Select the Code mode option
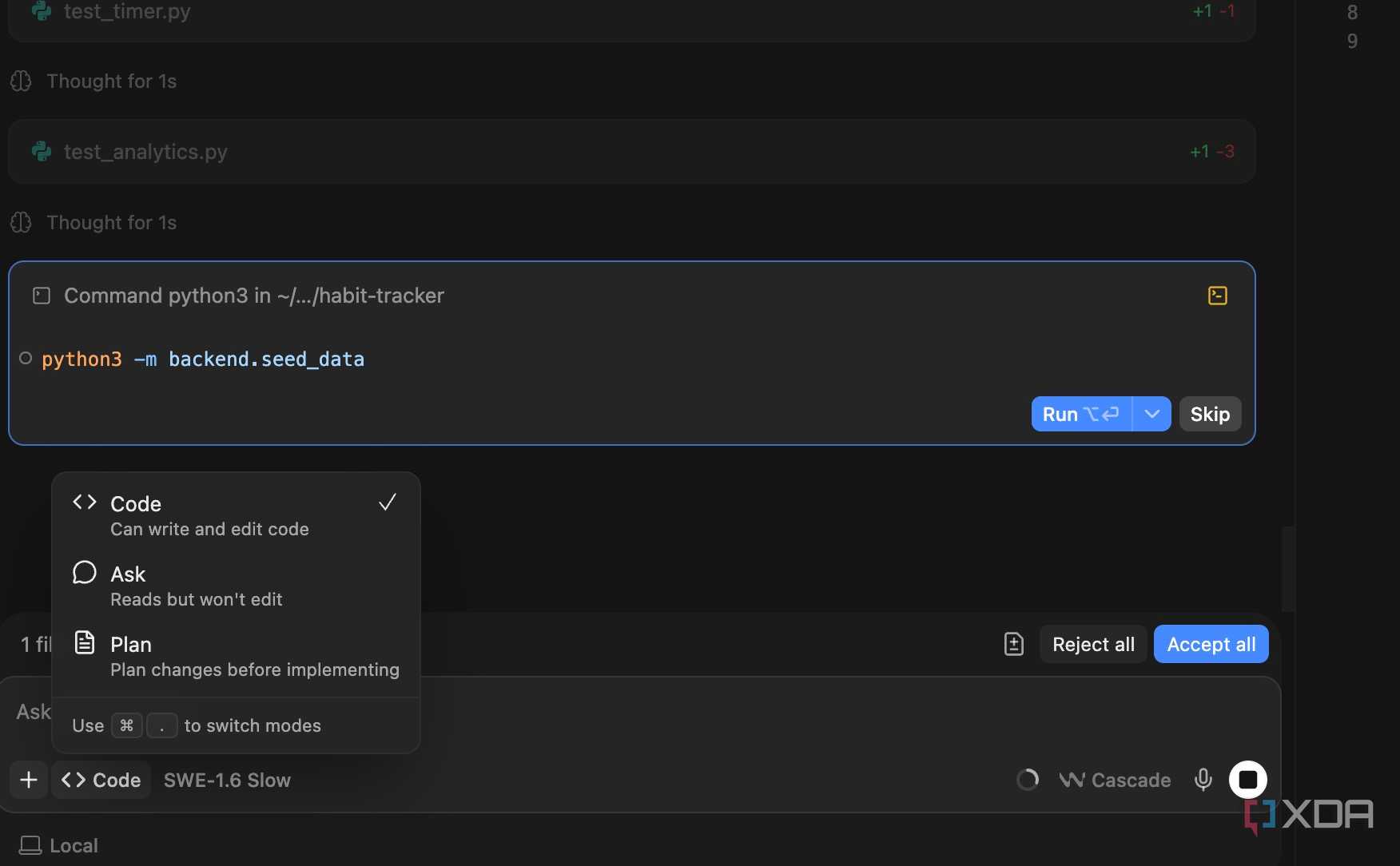 tap(235, 515)
